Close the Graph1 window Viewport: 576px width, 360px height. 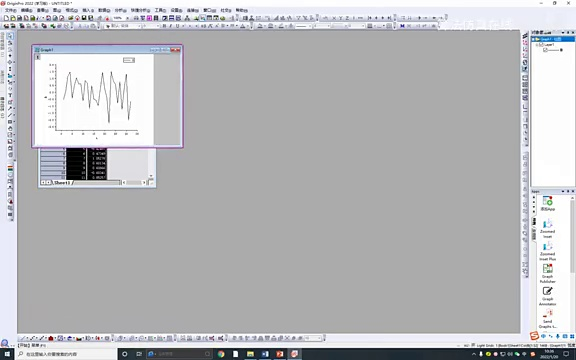tap(176, 50)
